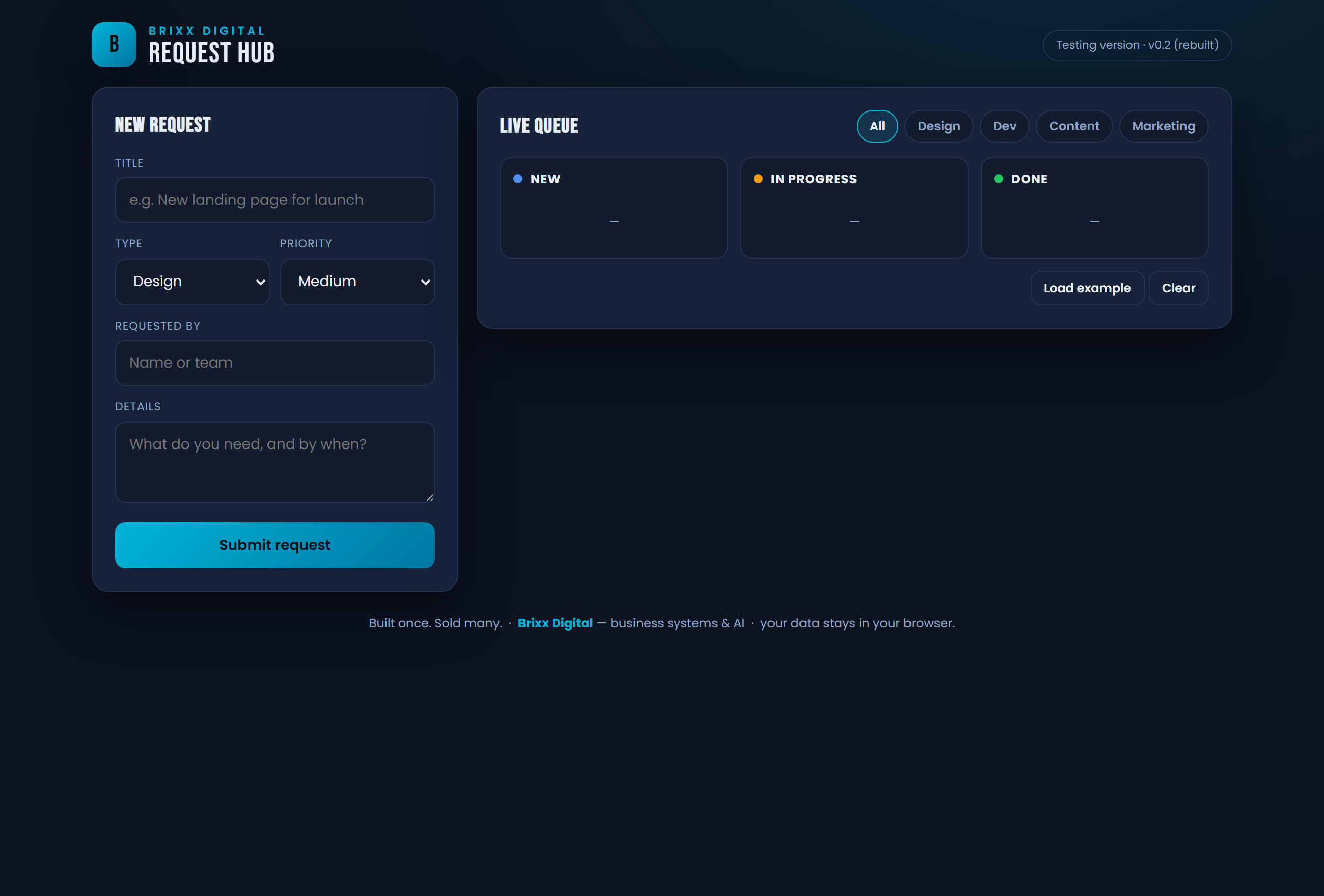Screen dimensions: 1324x896
Task: Click the 'your data stays in your browser' text
Action: point(857,623)
